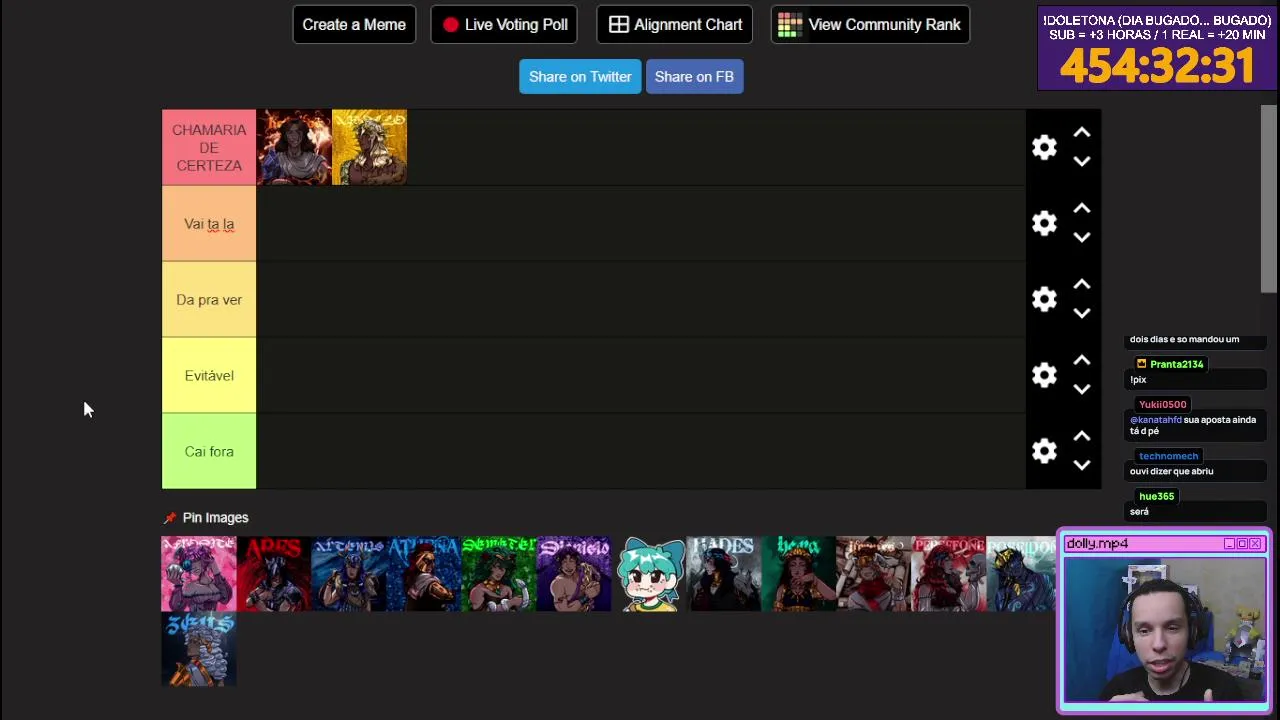Move Vai ta la tier down
The height and width of the screenshot is (720, 1280).
(1081, 237)
